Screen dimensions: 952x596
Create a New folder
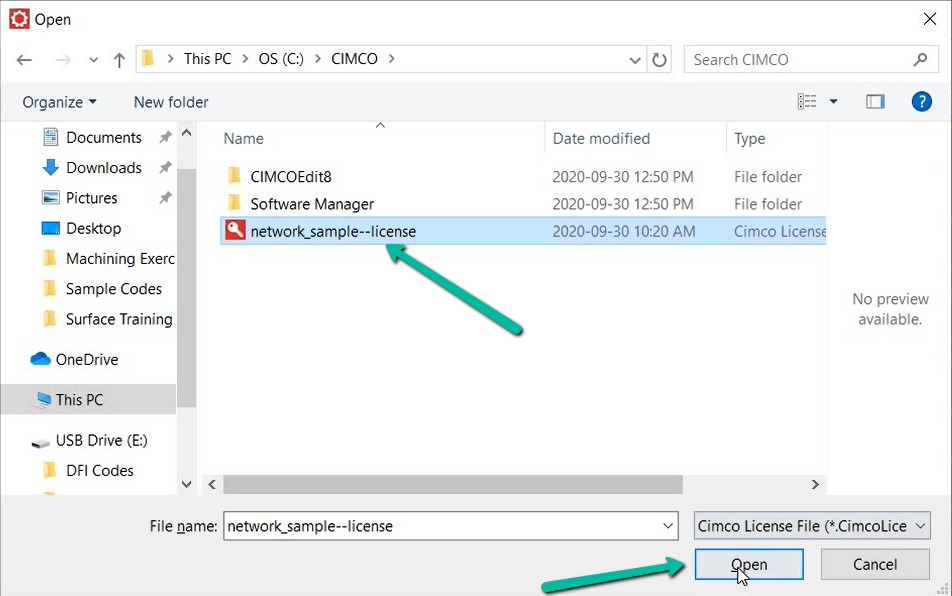tap(171, 102)
